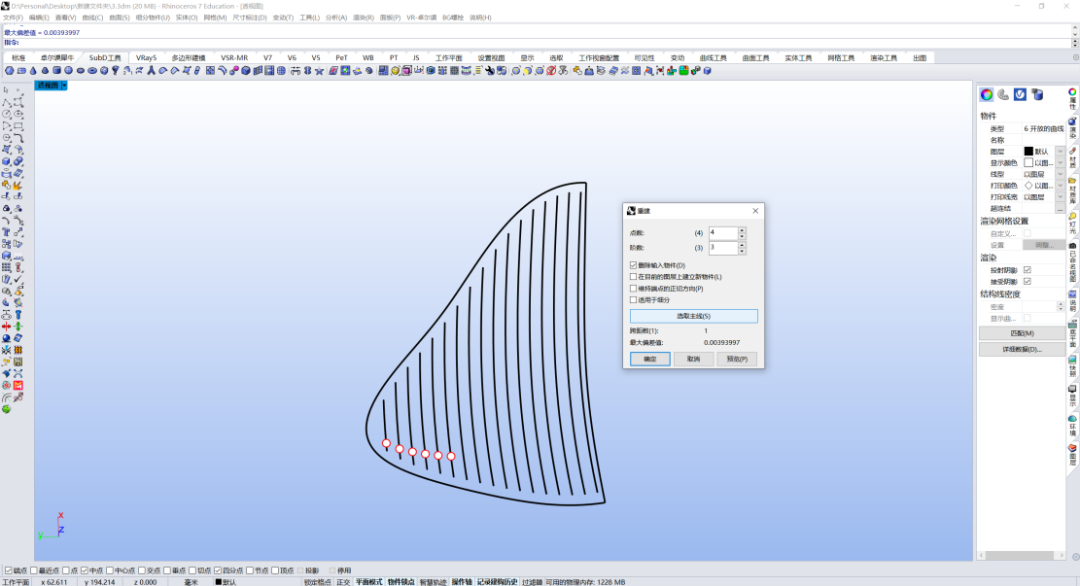This screenshot has width=1080, height=586.
Task: Expand the 图层 layer dropdown in properties
Action: point(1059,151)
